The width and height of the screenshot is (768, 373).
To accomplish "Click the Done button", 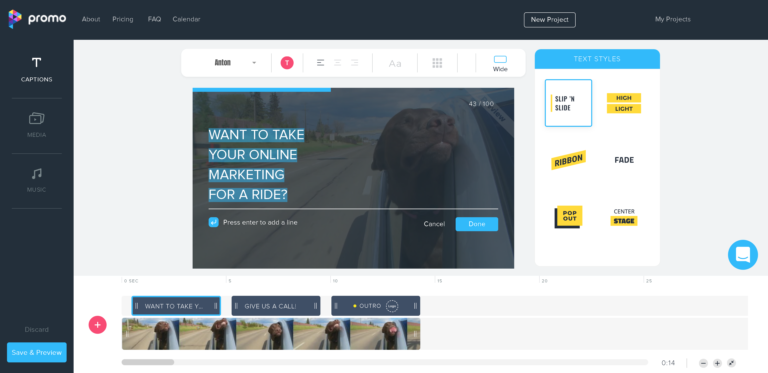I will [x=477, y=224].
